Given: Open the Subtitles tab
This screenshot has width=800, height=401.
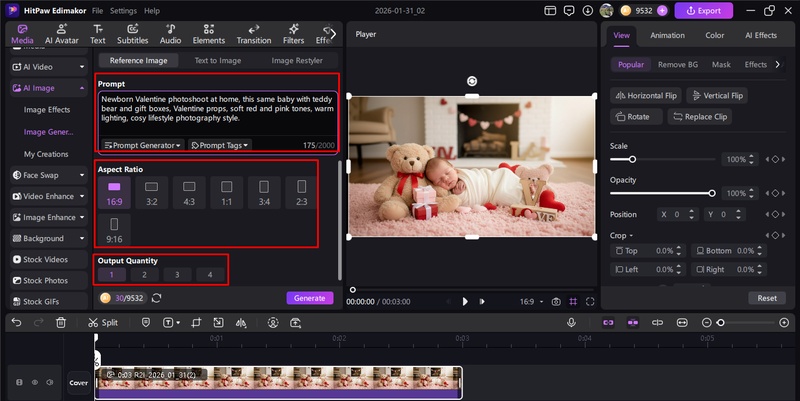Looking at the screenshot, I should pos(133,34).
